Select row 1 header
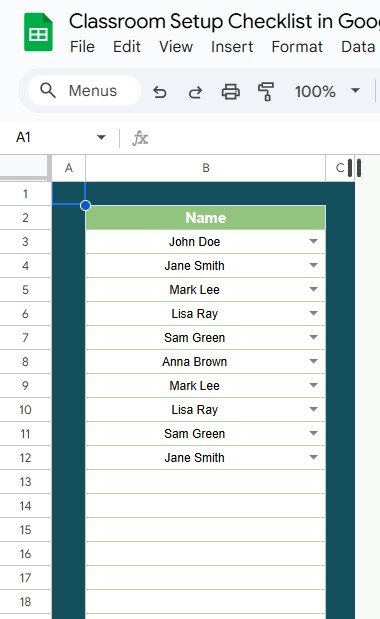The width and height of the screenshot is (380, 619). pos(25,194)
